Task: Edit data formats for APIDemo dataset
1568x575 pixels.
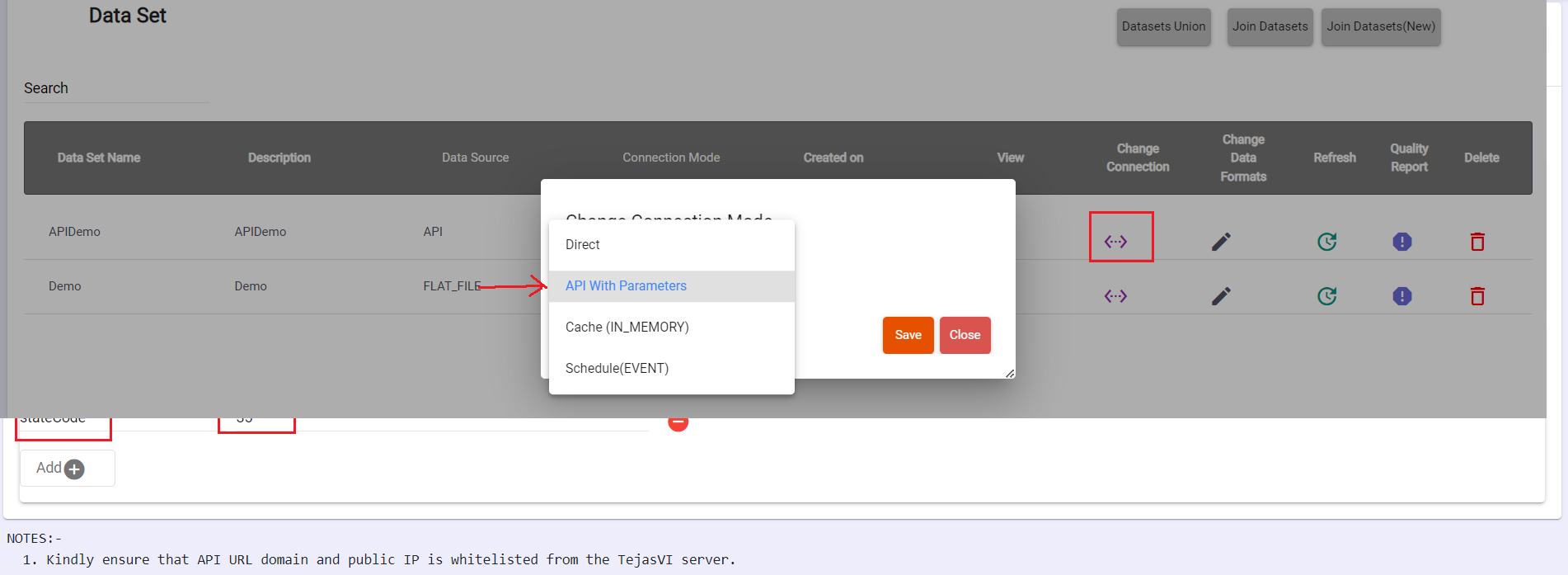Action: point(1221,242)
